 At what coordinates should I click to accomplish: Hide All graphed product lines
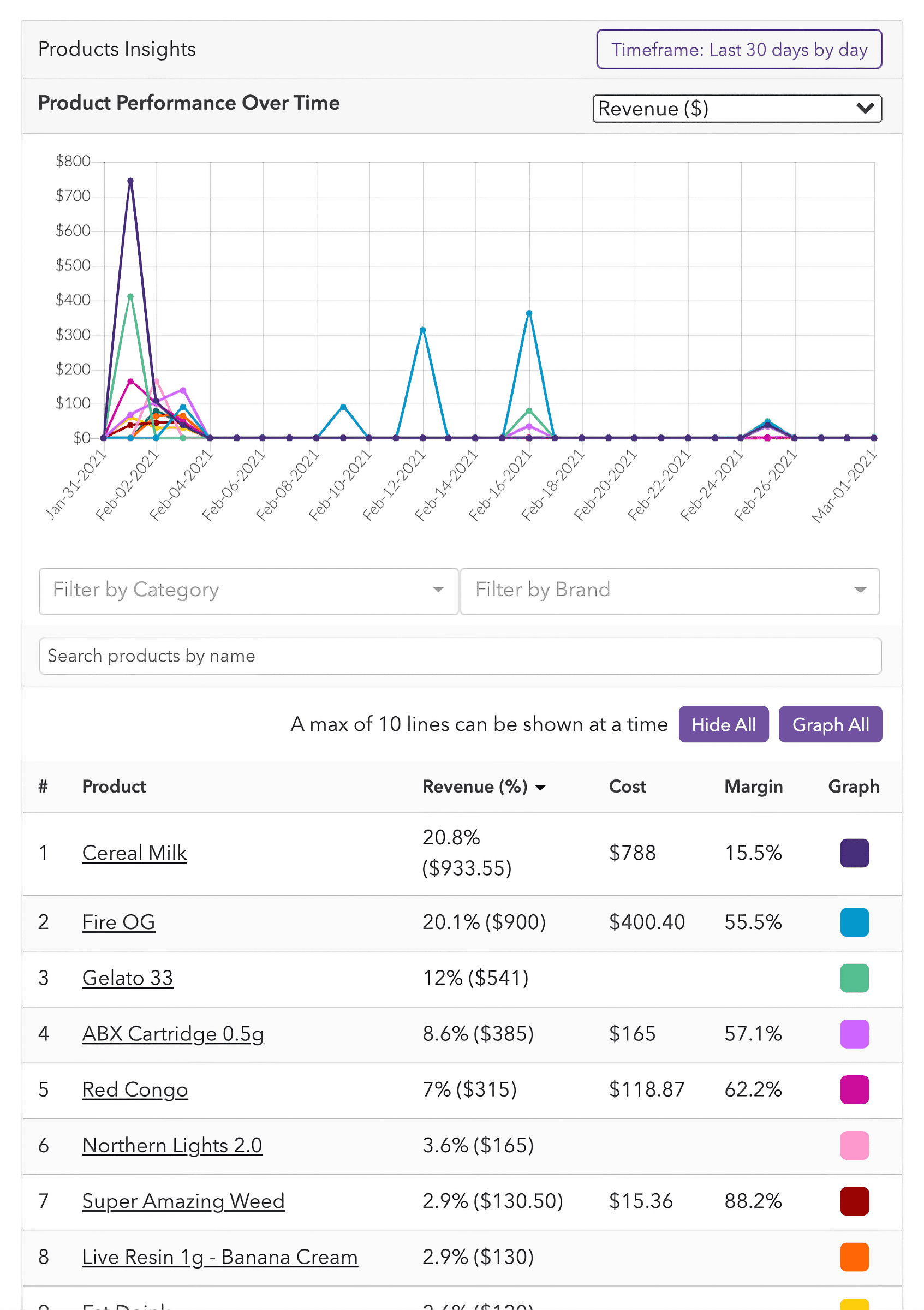(723, 724)
